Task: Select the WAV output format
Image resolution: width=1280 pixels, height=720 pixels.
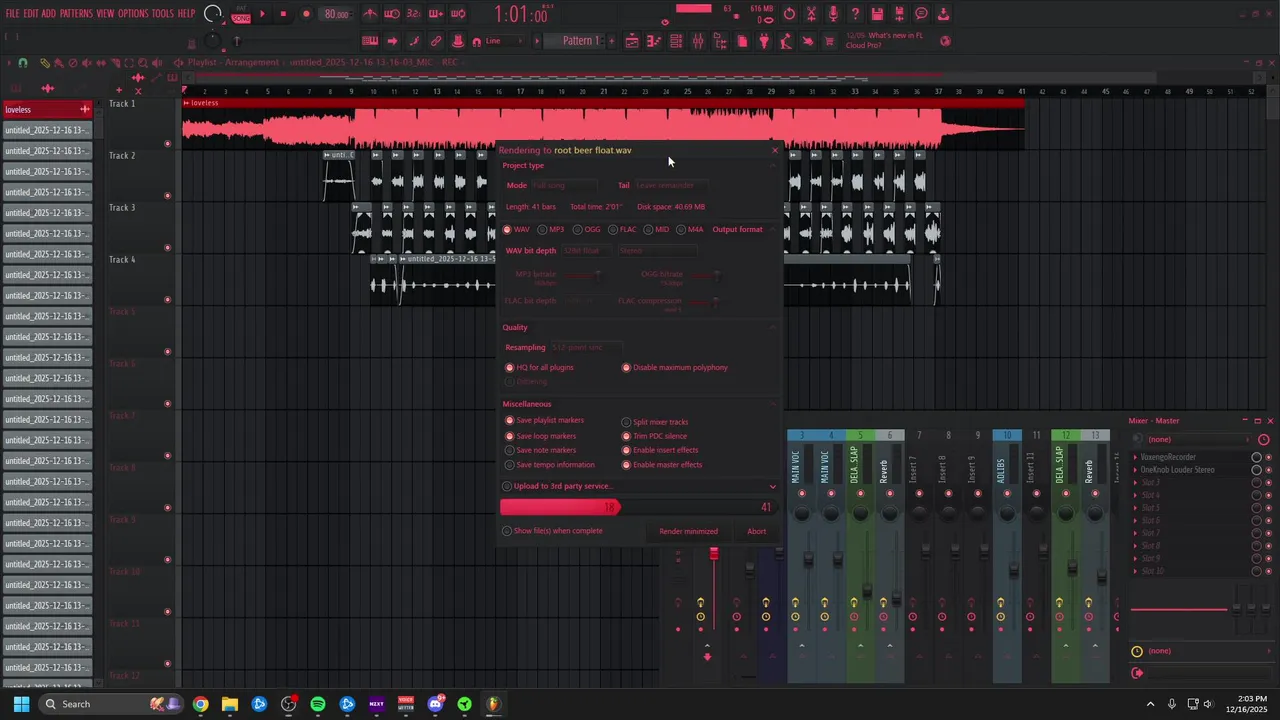Action: click(516, 230)
